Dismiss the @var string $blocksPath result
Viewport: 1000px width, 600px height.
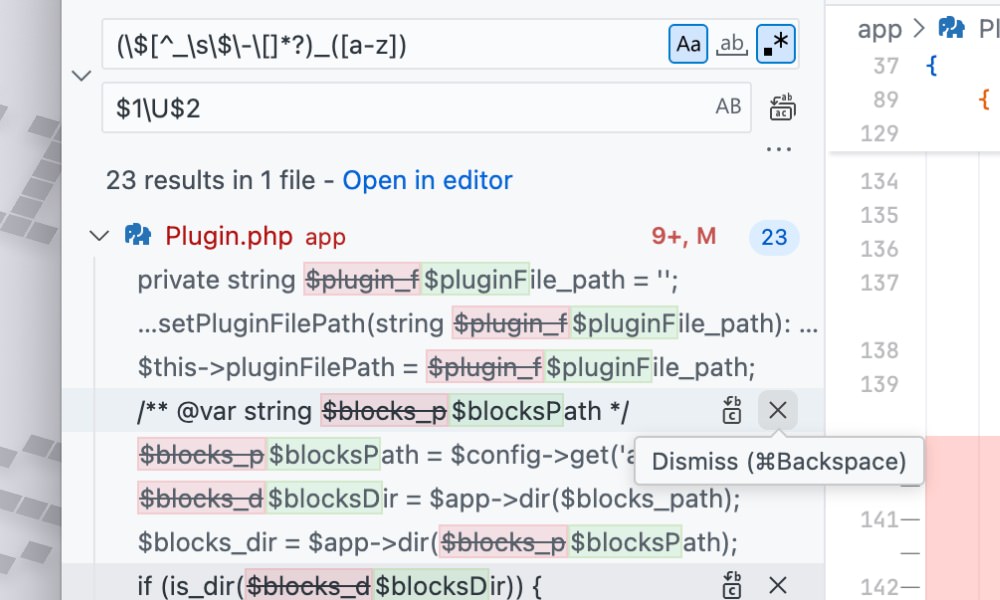click(x=777, y=410)
